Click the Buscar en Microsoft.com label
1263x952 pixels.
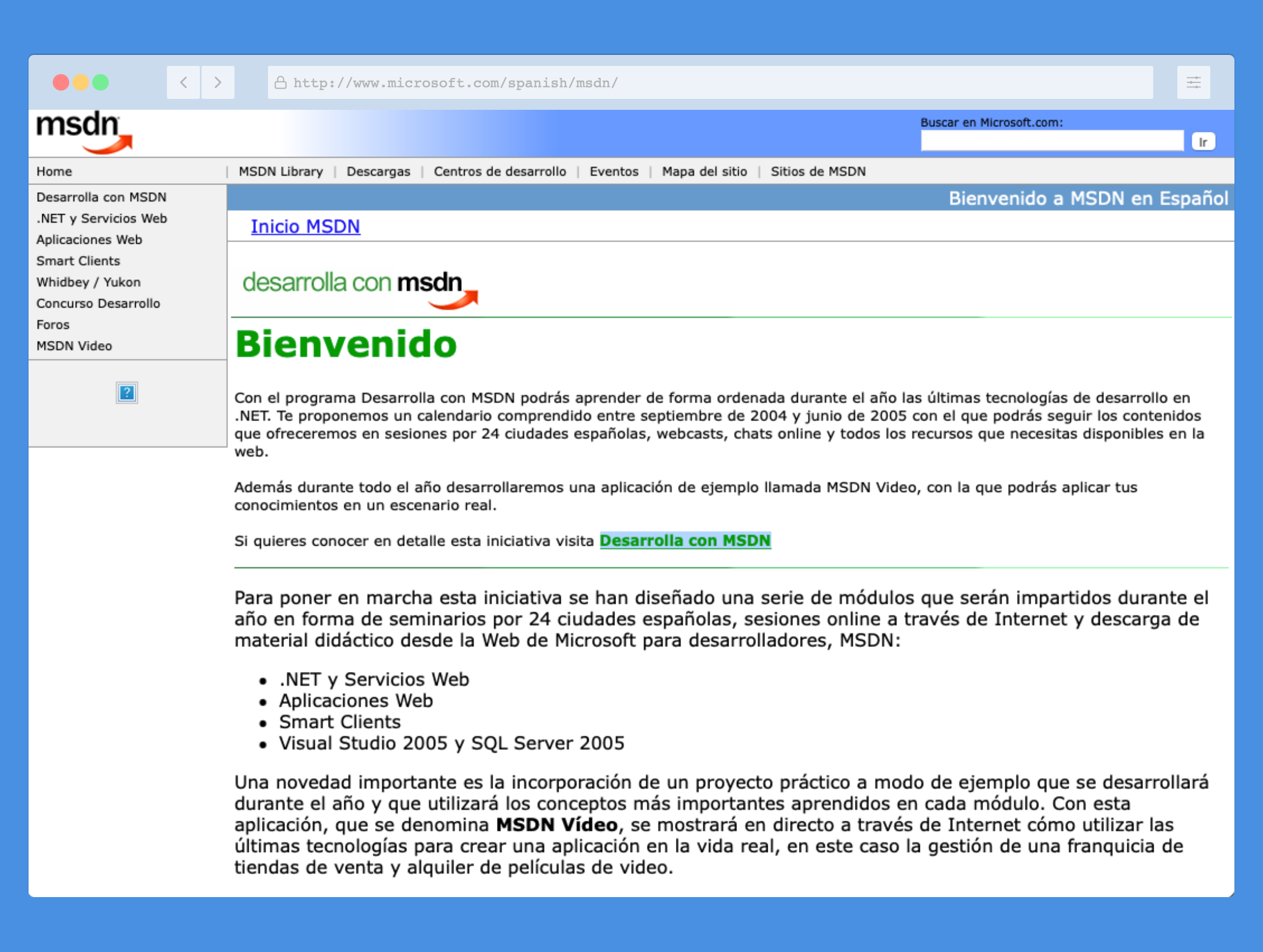pos(992,122)
